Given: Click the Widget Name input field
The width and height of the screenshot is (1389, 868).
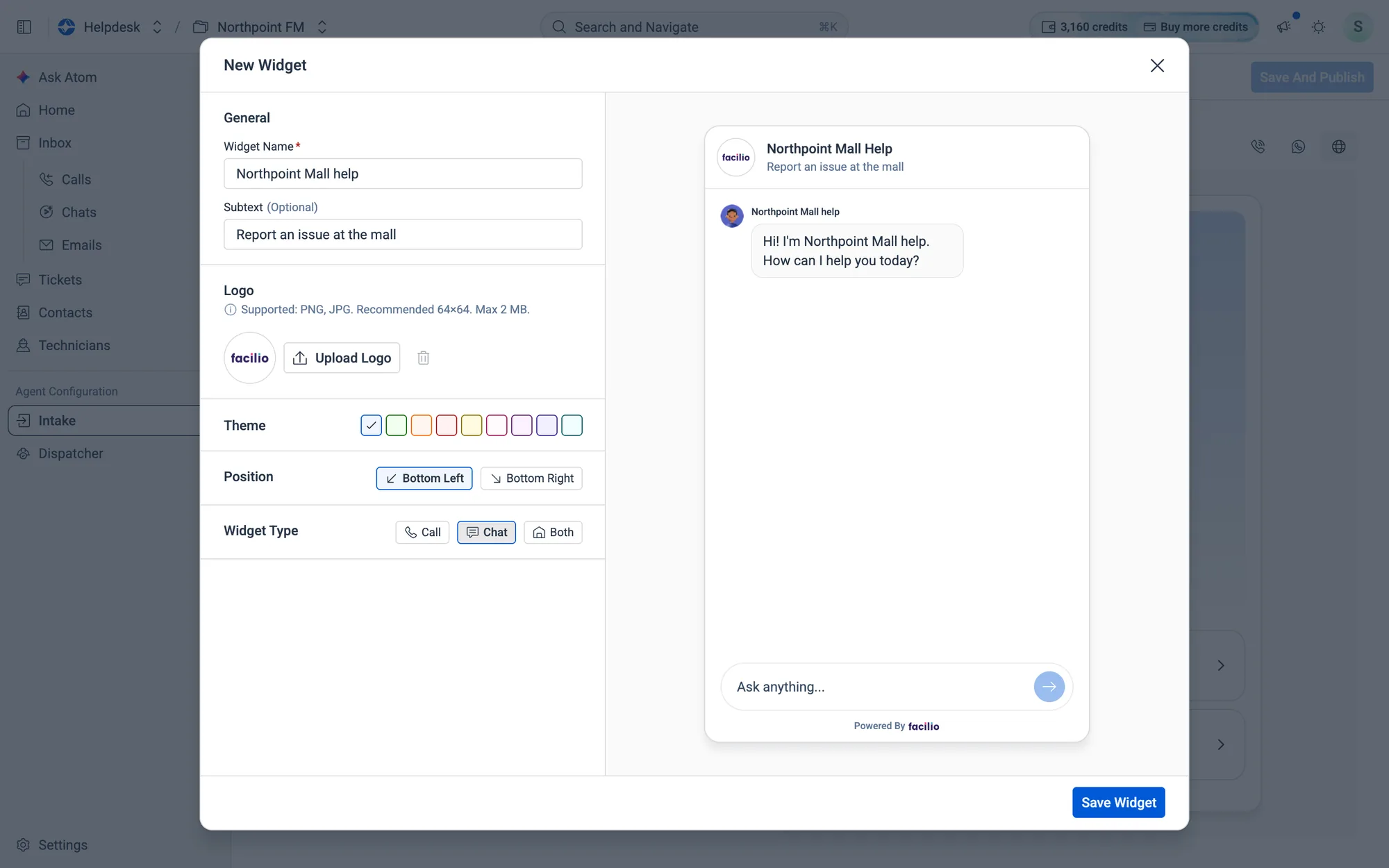Looking at the screenshot, I should click(403, 174).
